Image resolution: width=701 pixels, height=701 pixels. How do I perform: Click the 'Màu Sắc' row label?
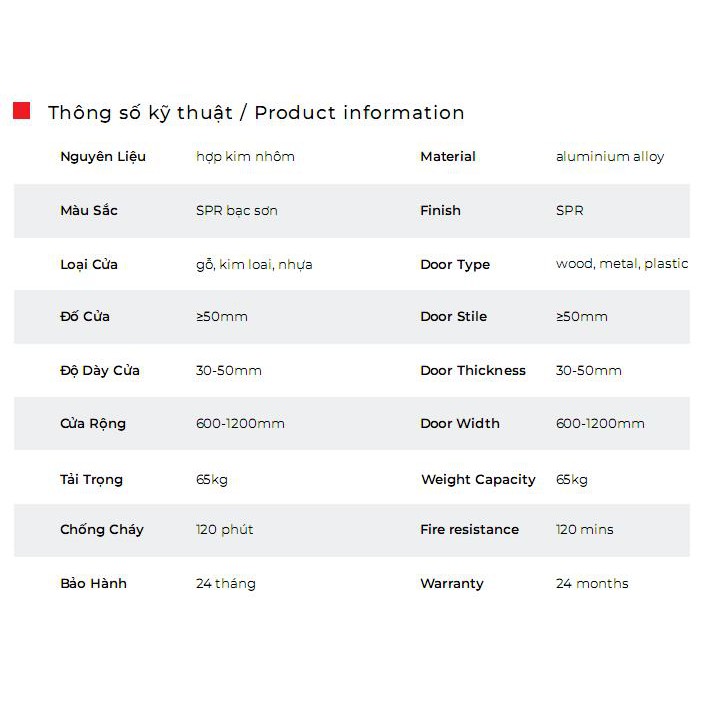pyautogui.click(x=89, y=211)
